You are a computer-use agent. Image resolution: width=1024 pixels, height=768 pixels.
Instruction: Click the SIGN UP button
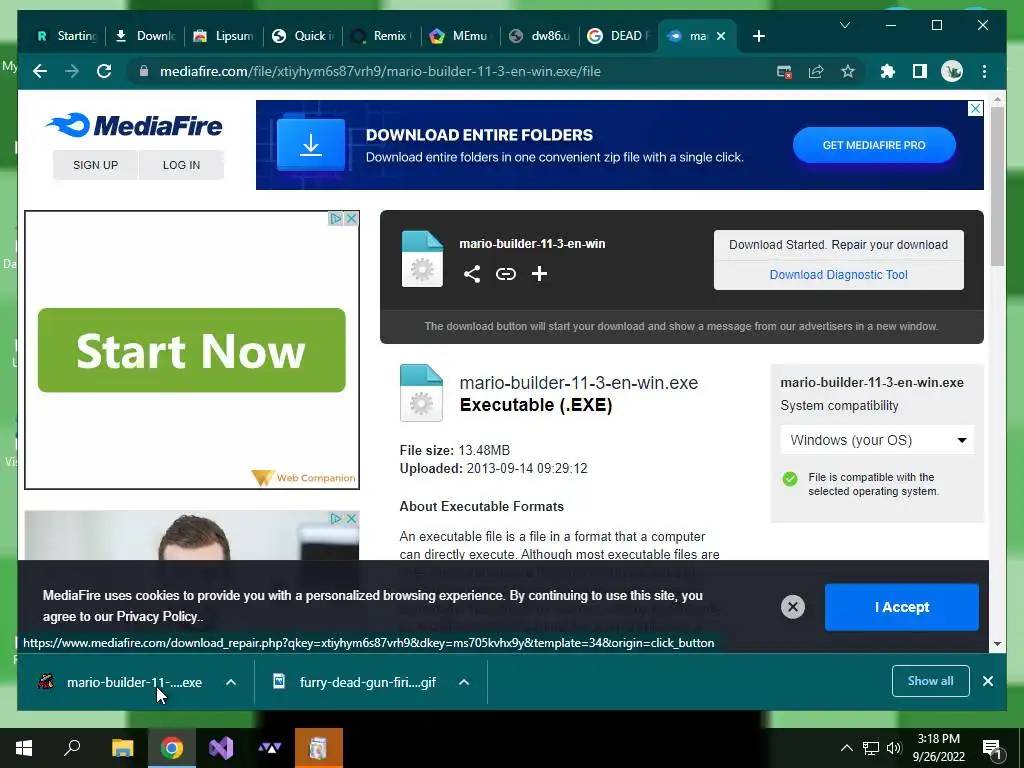click(95, 165)
